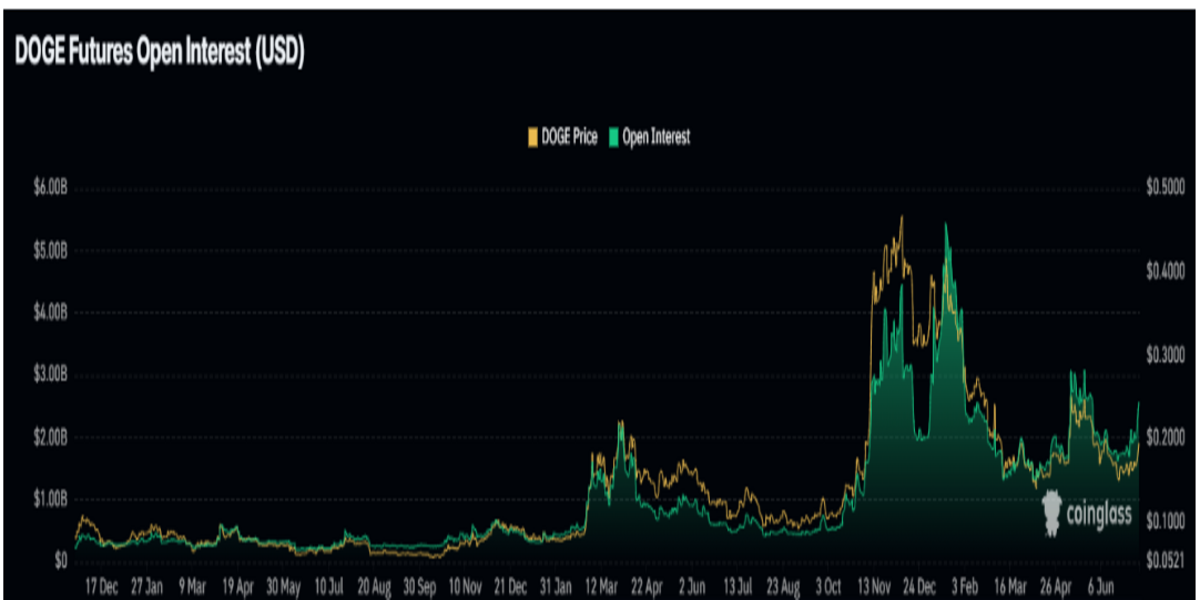Click the $0.1000 price axis label
This screenshot has width=1200, height=600.
[x=1164, y=520]
